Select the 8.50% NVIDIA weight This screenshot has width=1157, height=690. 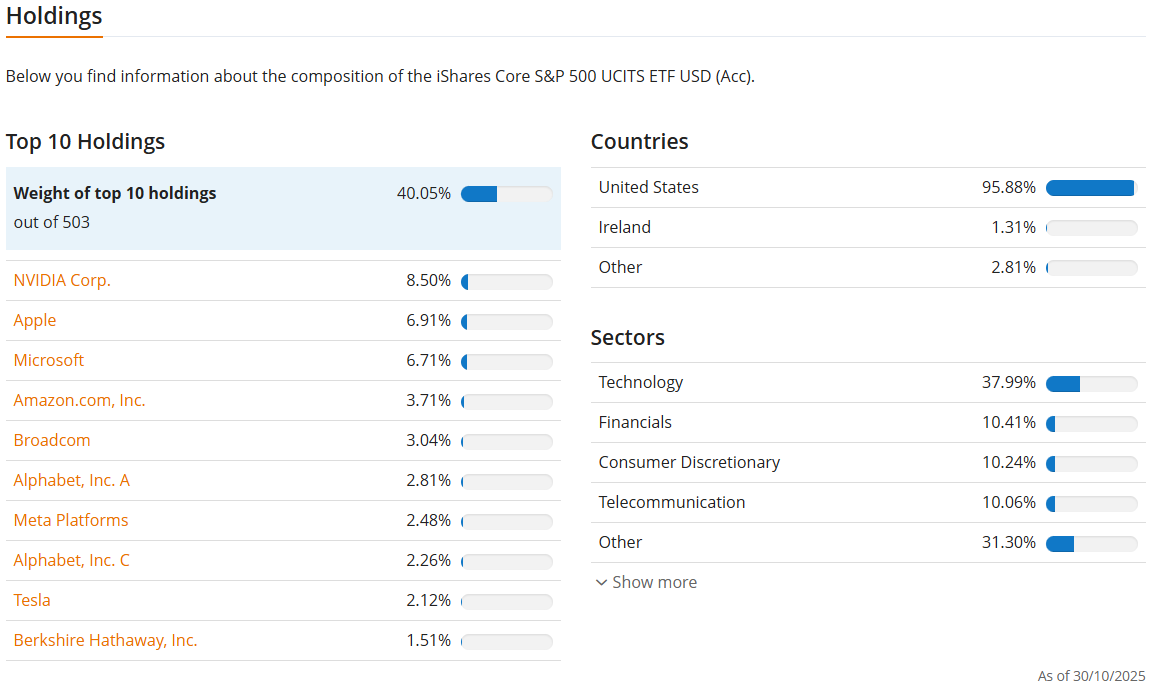pyautogui.click(x=428, y=280)
